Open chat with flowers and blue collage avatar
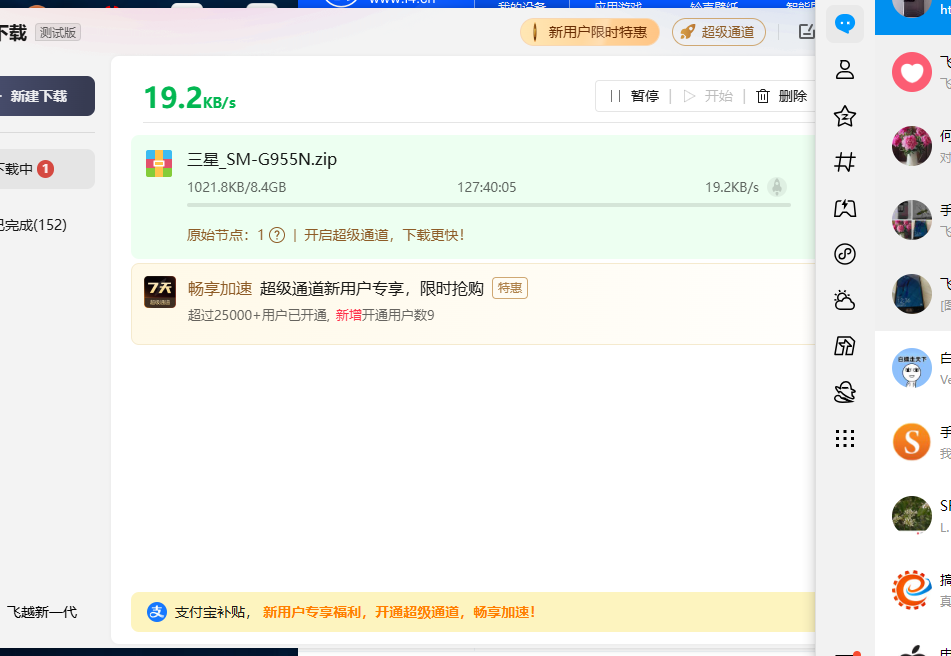This screenshot has width=951, height=656. point(912,220)
